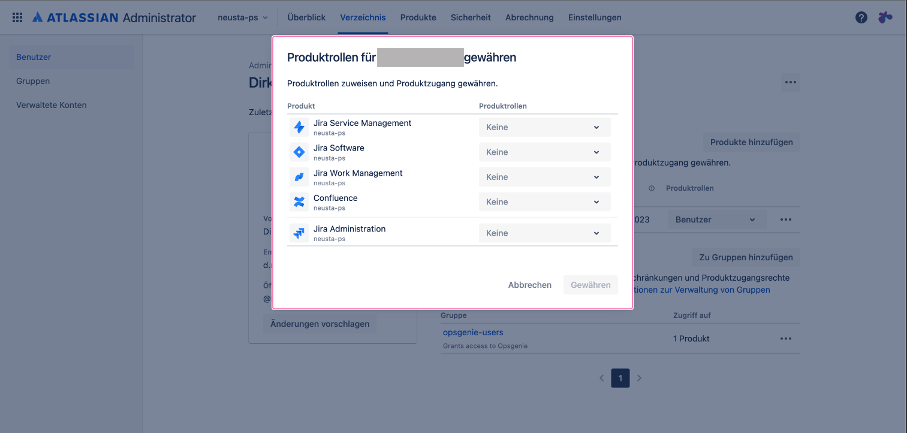Open the user profile avatar
The height and width of the screenshot is (434, 908).
tap(885, 17)
